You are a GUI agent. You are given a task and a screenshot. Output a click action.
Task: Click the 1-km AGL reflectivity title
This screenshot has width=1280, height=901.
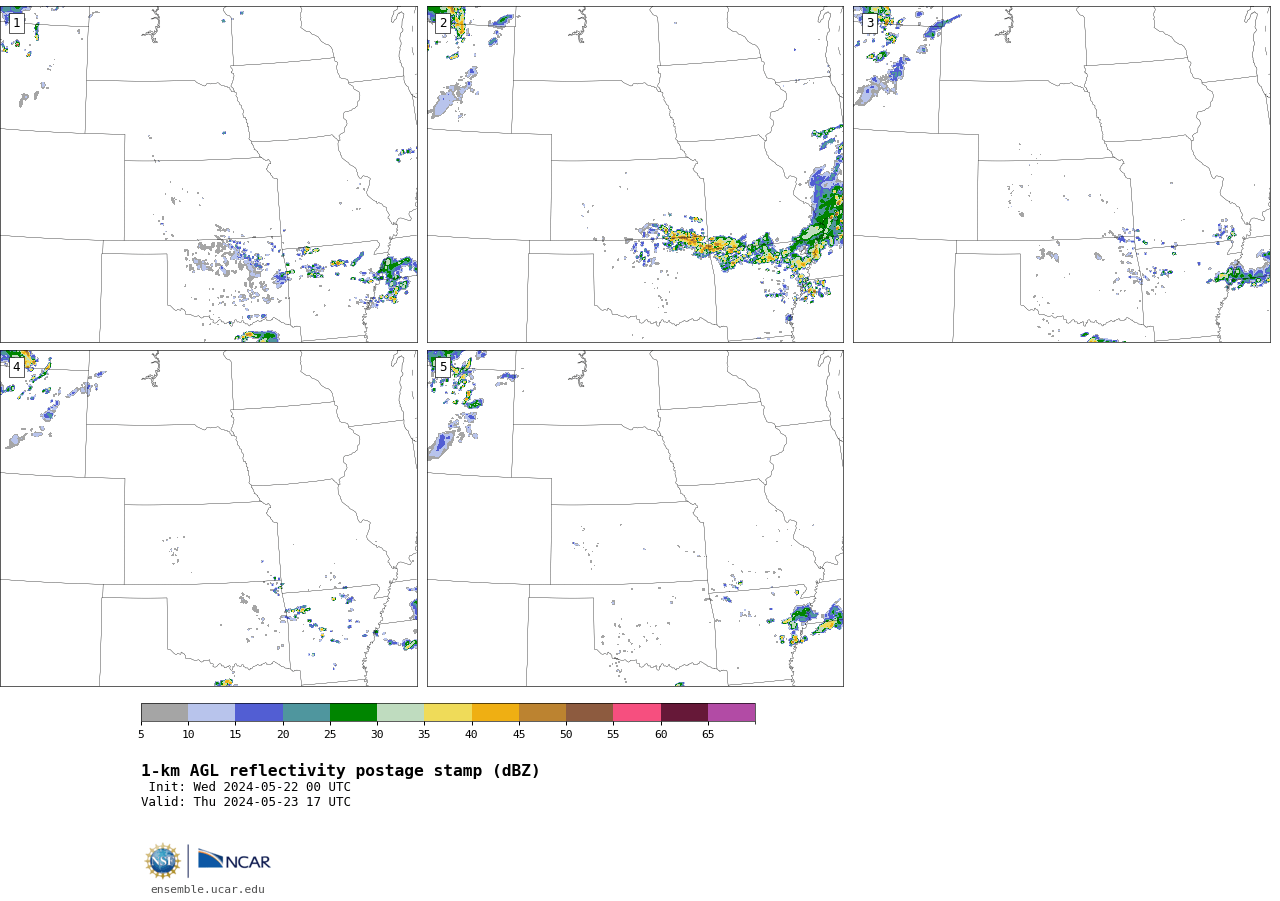[x=340, y=771]
